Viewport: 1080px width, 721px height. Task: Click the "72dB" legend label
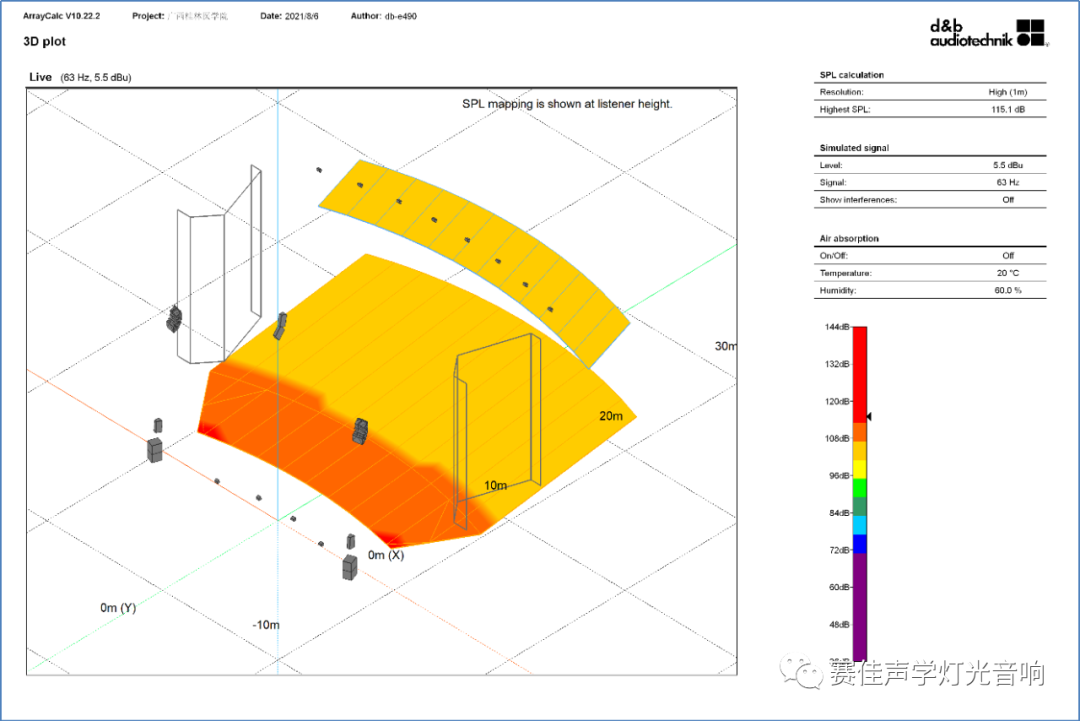[839, 550]
